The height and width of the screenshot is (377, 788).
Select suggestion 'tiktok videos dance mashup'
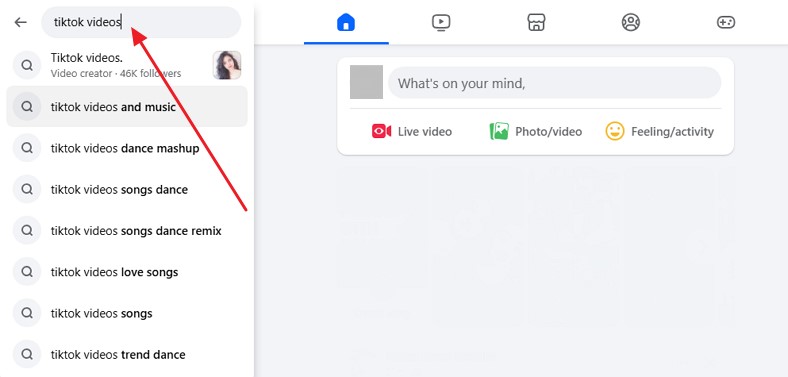[x=127, y=148]
